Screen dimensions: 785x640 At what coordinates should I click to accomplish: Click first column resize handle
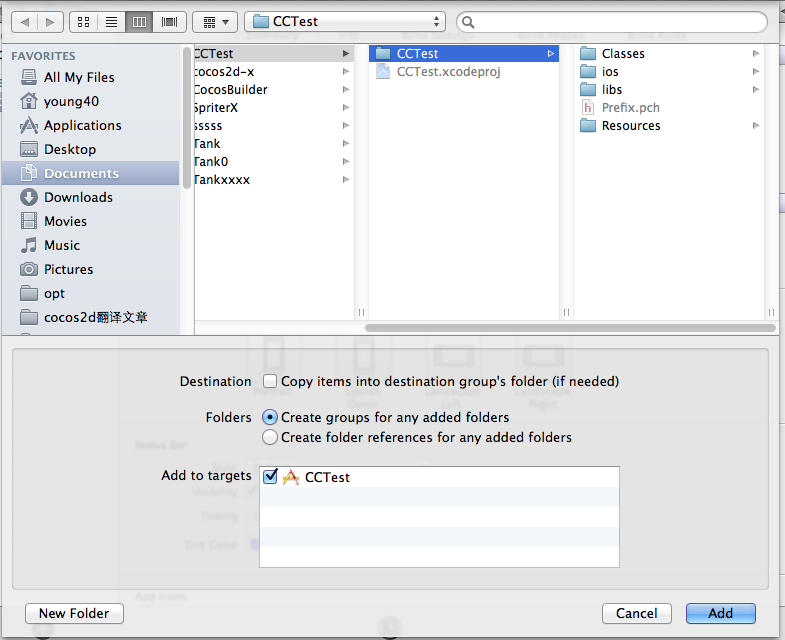pos(361,312)
